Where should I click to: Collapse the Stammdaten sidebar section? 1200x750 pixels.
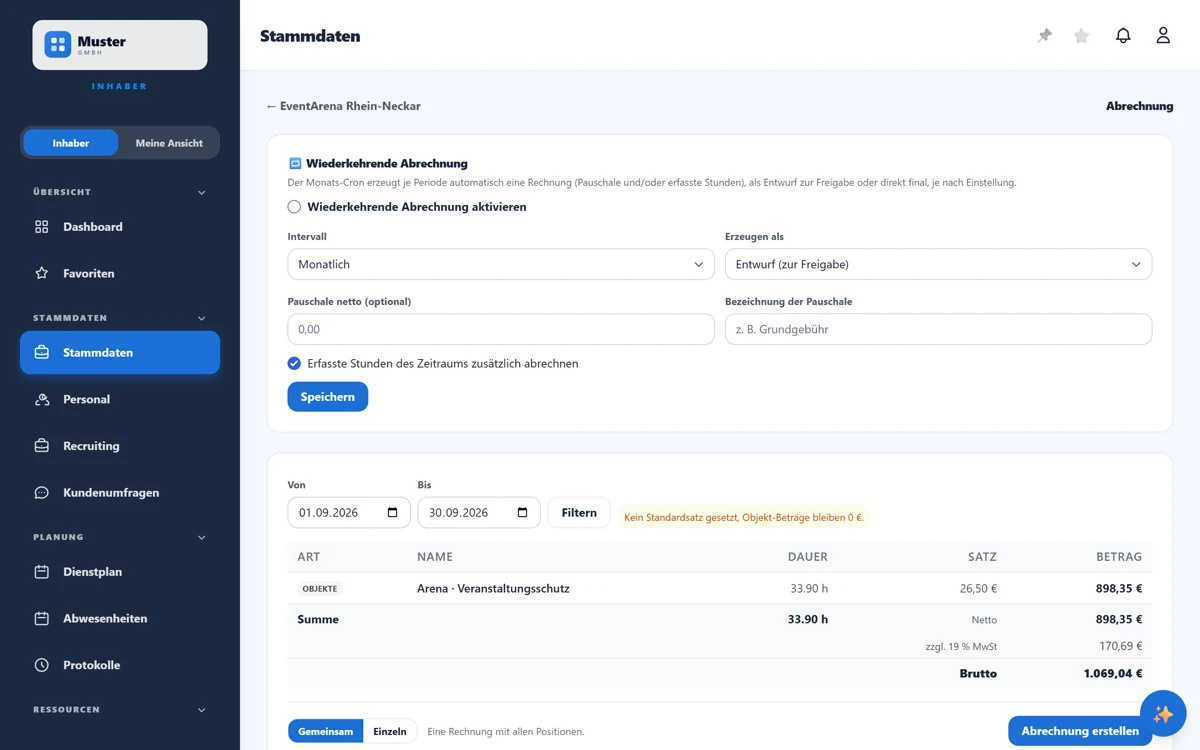(202, 318)
